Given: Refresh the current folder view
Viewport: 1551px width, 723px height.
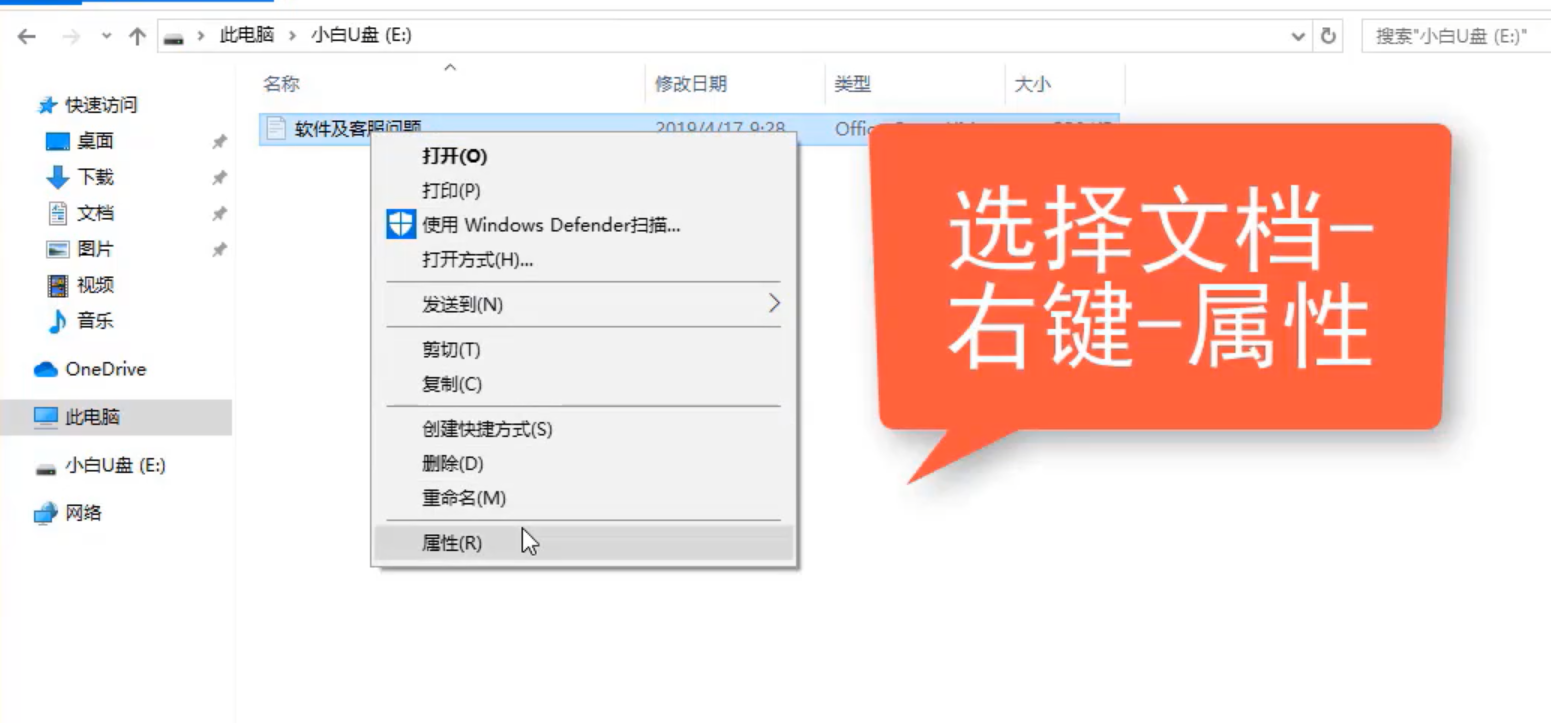Looking at the screenshot, I should tap(1328, 36).
